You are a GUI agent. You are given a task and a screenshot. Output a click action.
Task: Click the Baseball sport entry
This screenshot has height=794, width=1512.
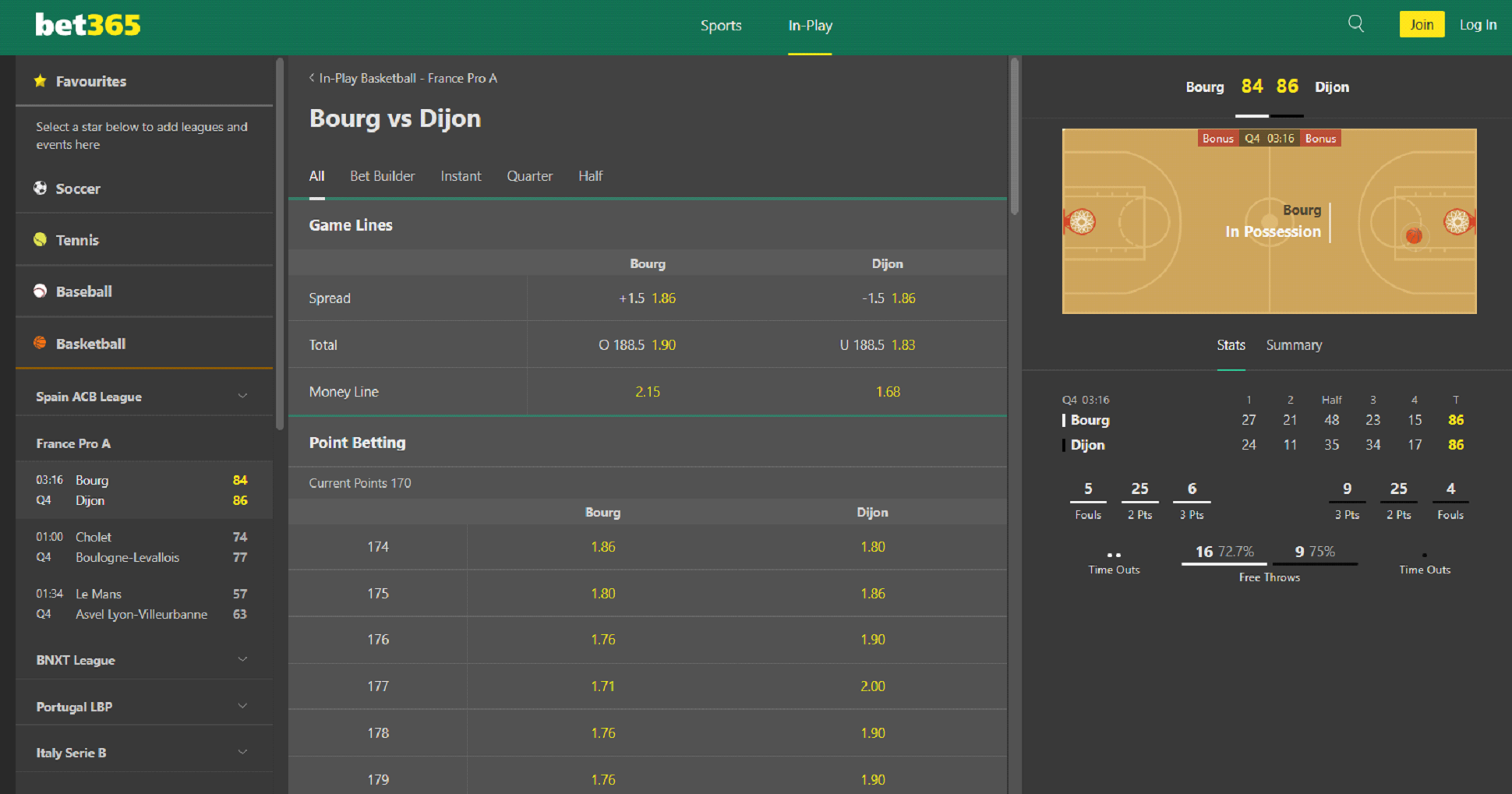144,291
